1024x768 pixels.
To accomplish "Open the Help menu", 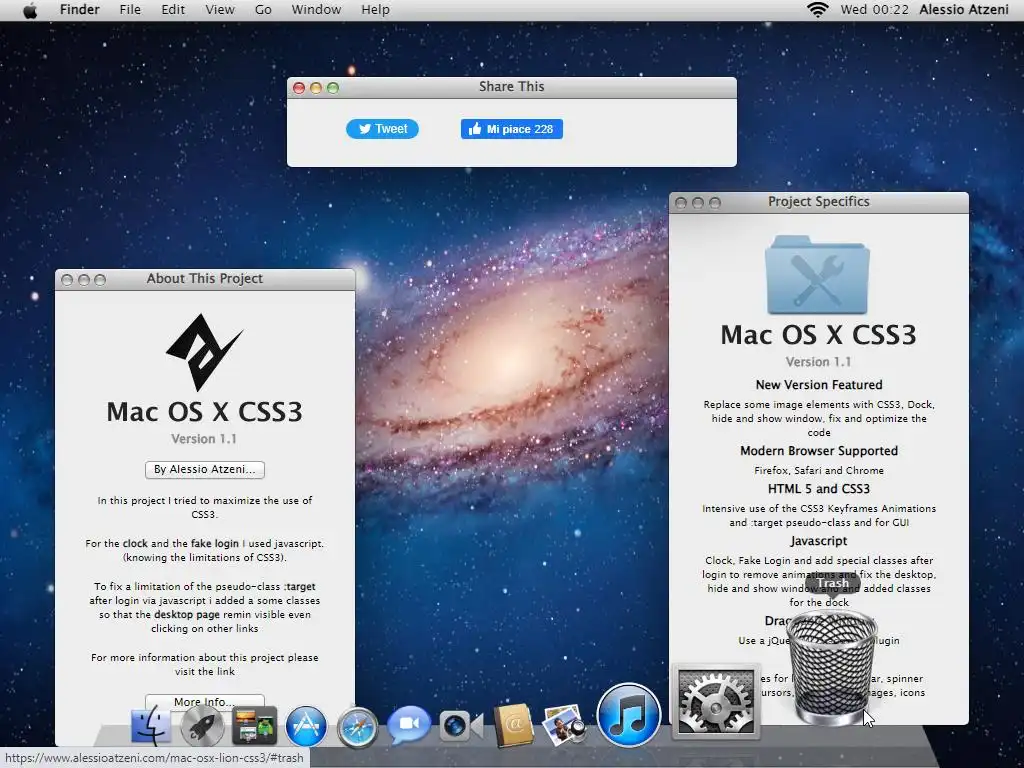I will (376, 10).
